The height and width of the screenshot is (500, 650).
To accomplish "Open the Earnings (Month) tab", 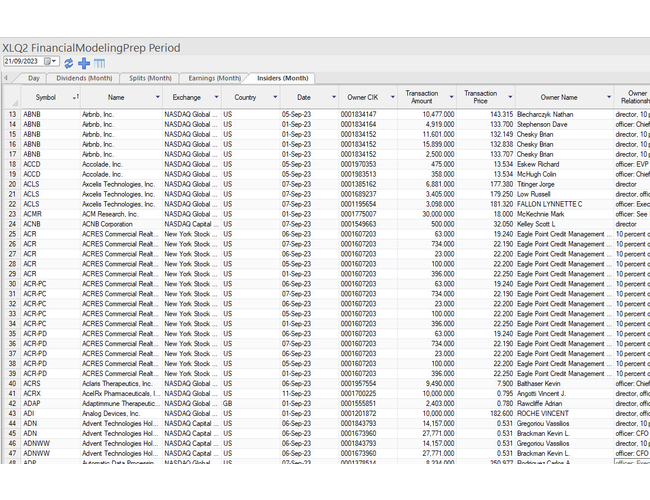I will point(214,78).
